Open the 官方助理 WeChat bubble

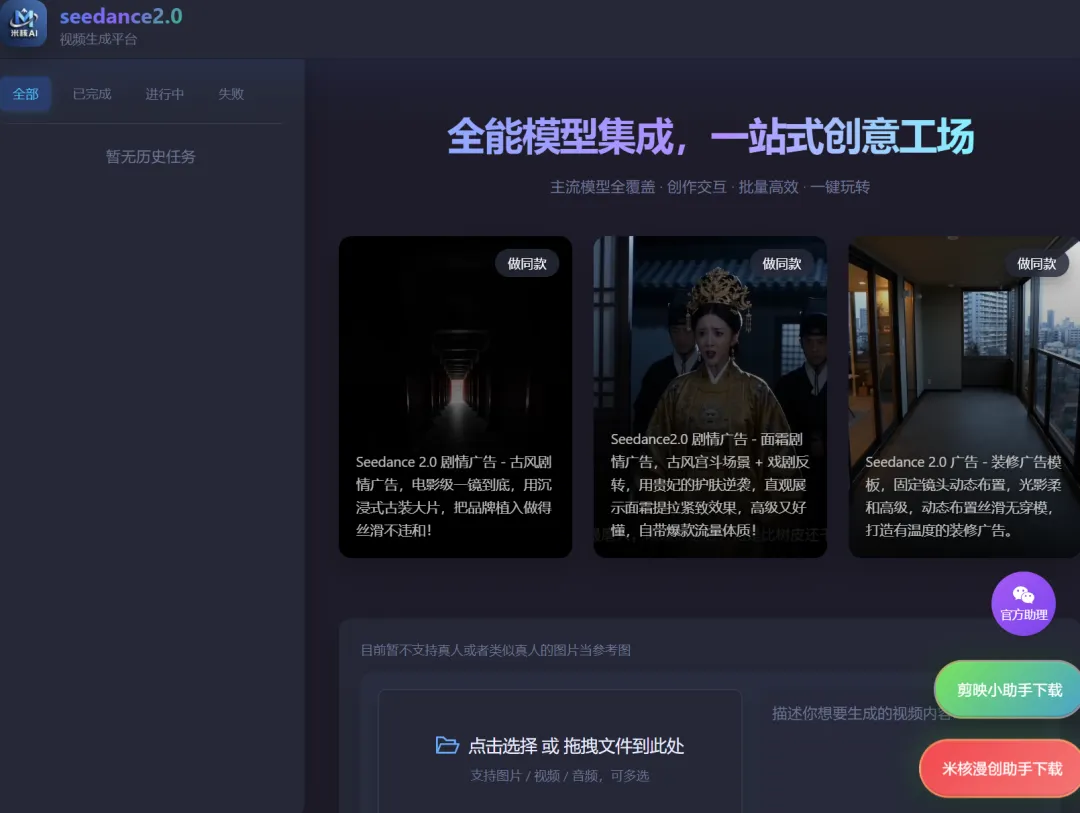[x=1023, y=604]
